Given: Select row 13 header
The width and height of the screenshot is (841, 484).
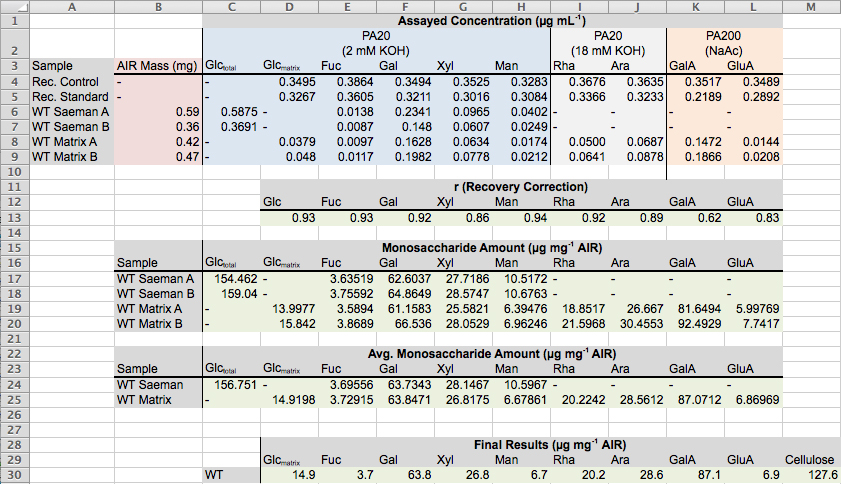Looking at the screenshot, I should (14, 218).
